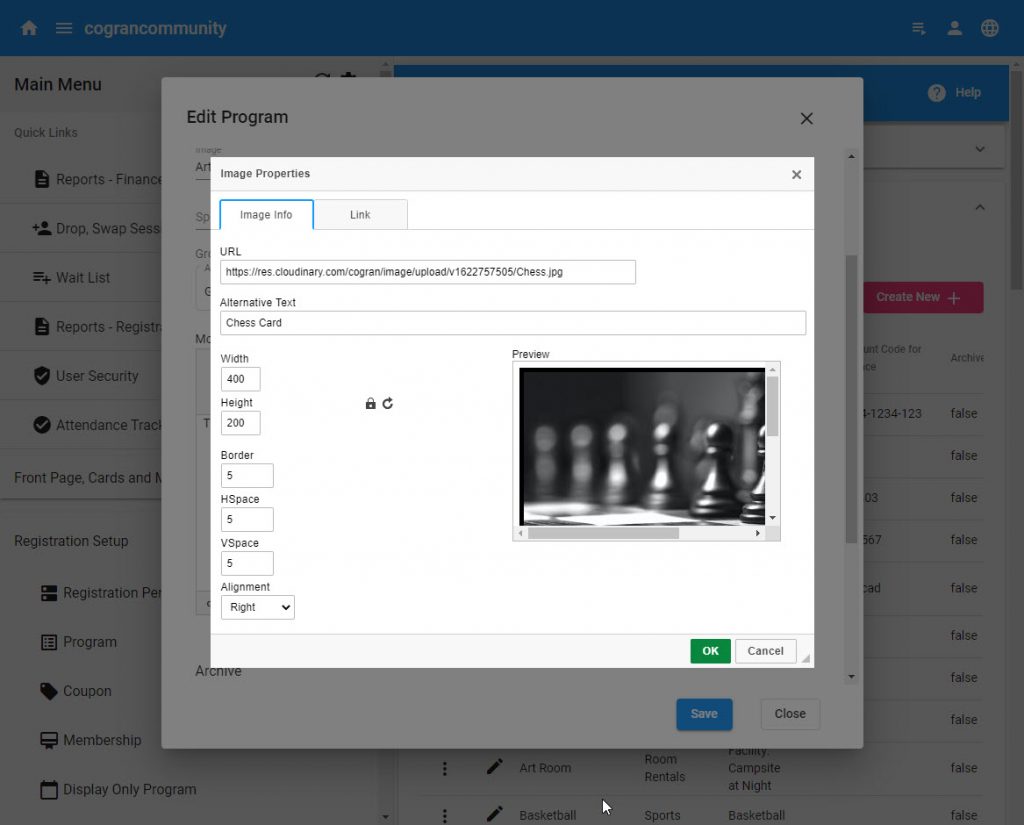Click the Create New button
The width and height of the screenshot is (1024, 825).
click(x=923, y=297)
